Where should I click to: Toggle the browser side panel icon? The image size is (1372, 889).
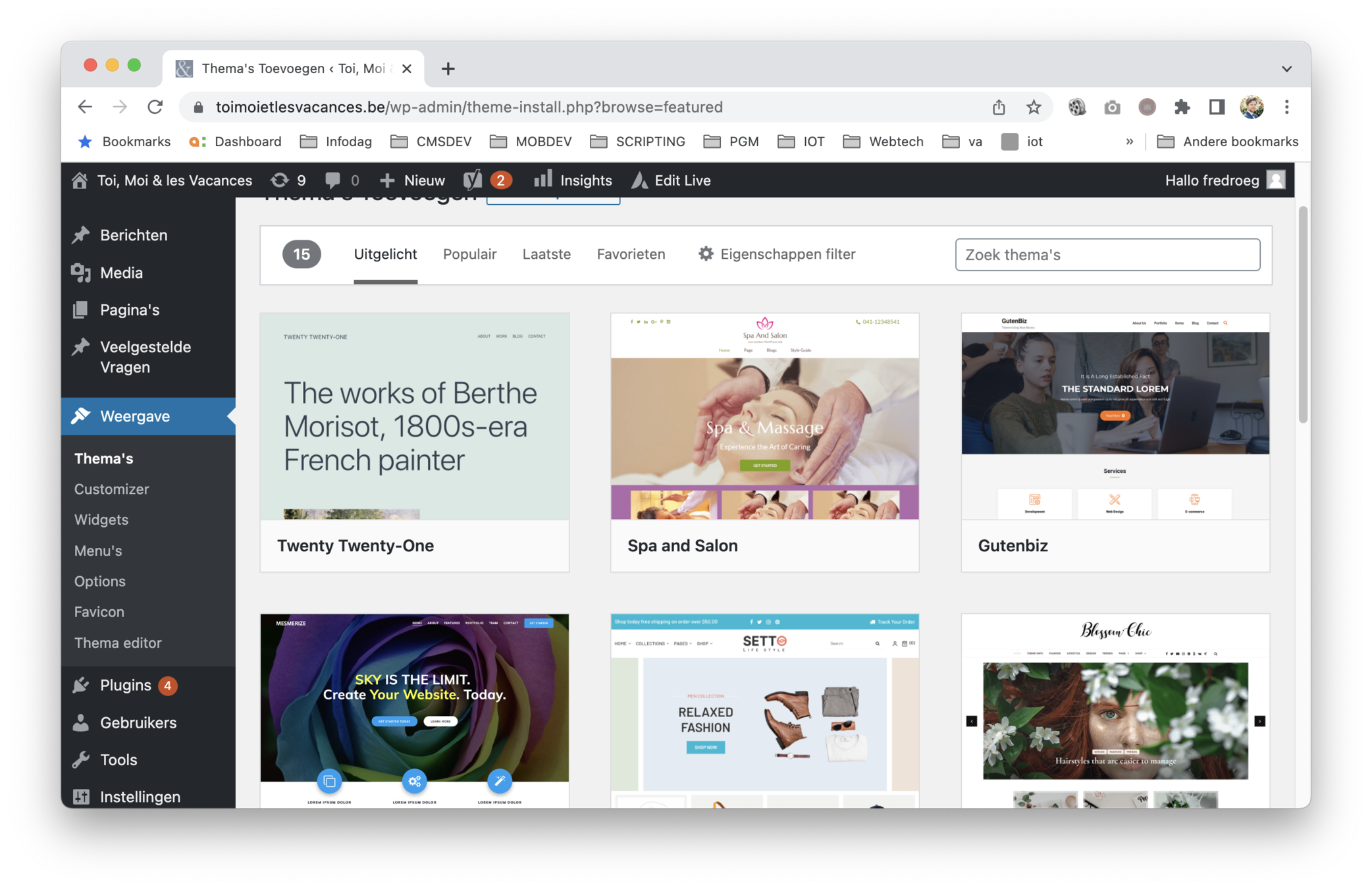point(1216,107)
